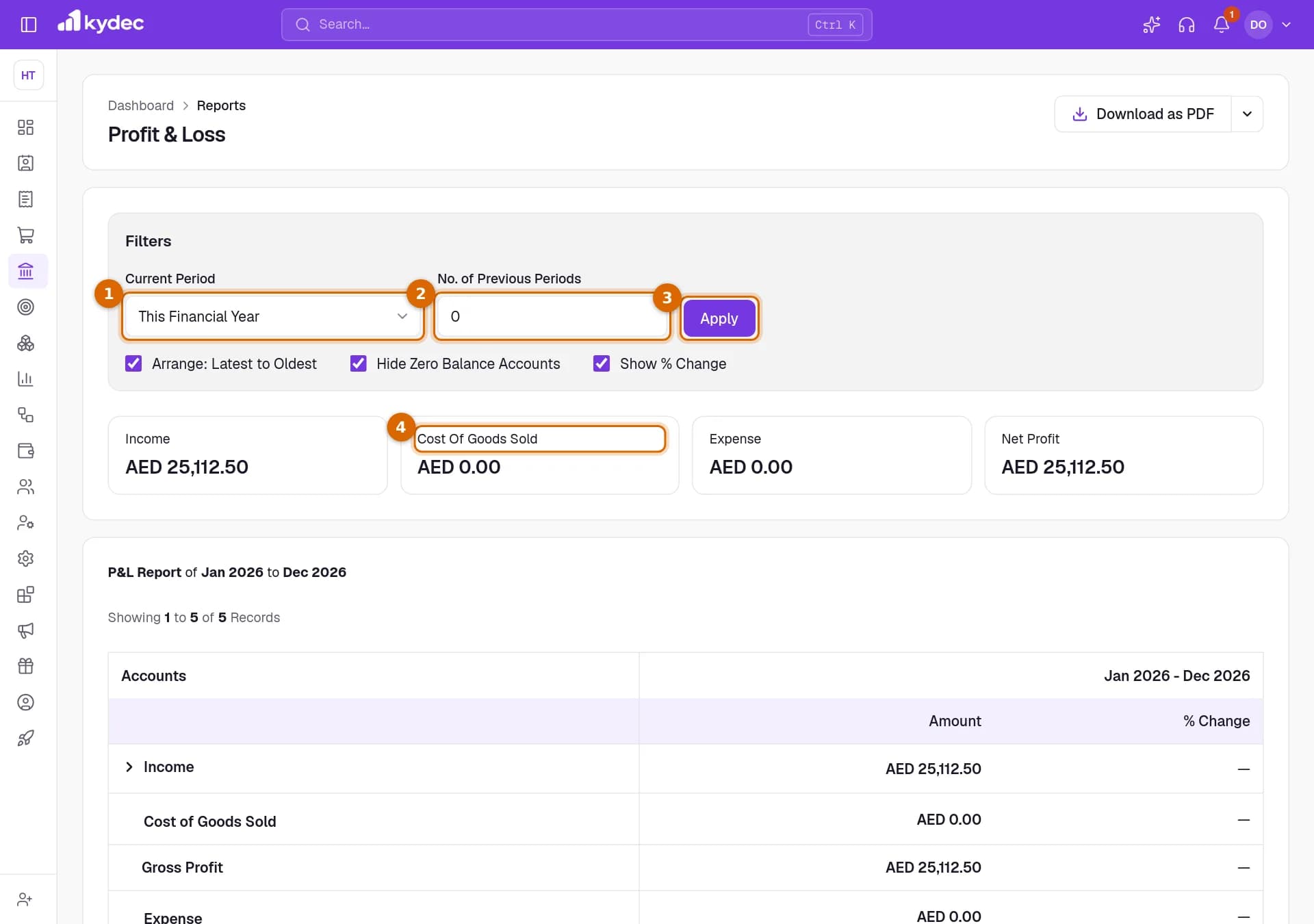Click the Reports breadcrumb
This screenshot has width=1314, height=924.
click(221, 105)
